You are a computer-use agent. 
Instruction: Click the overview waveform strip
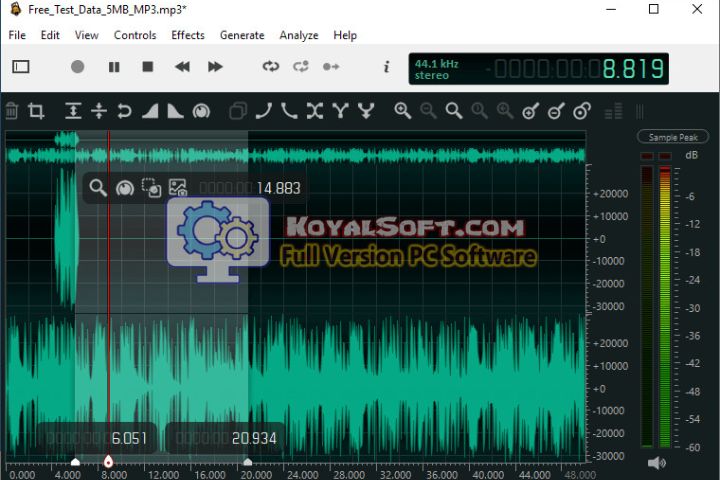pyautogui.click(x=296, y=147)
